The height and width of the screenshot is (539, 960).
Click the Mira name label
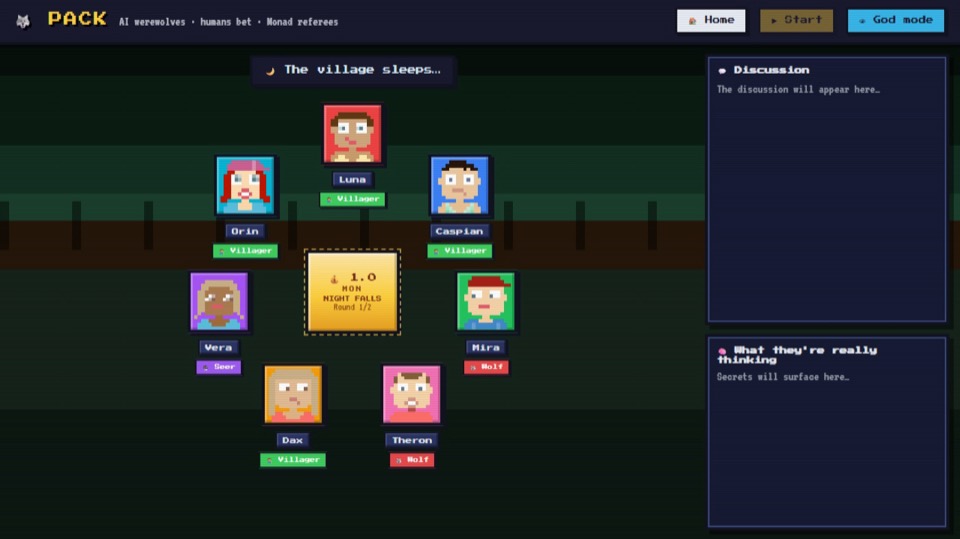(x=486, y=347)
